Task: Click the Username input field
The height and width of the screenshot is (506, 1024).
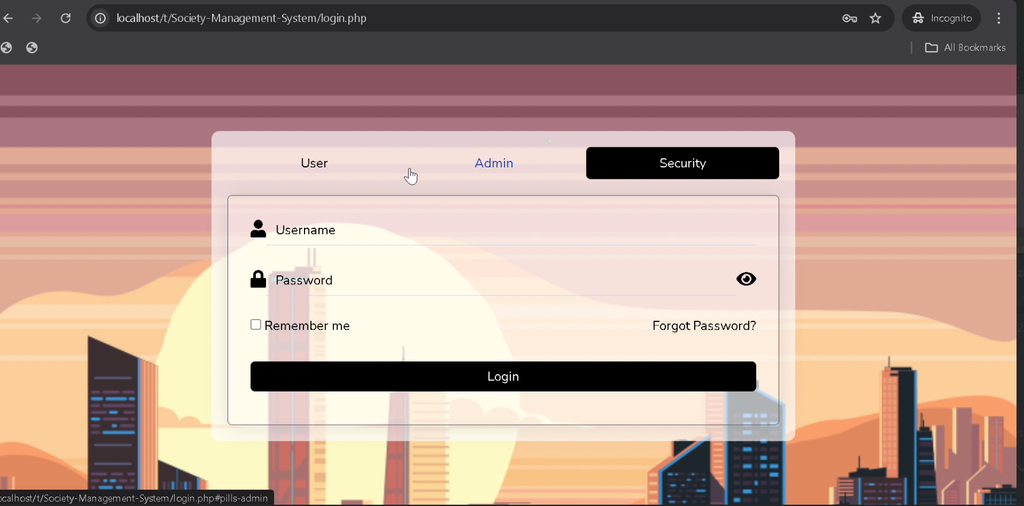Action: pos(511,230)
